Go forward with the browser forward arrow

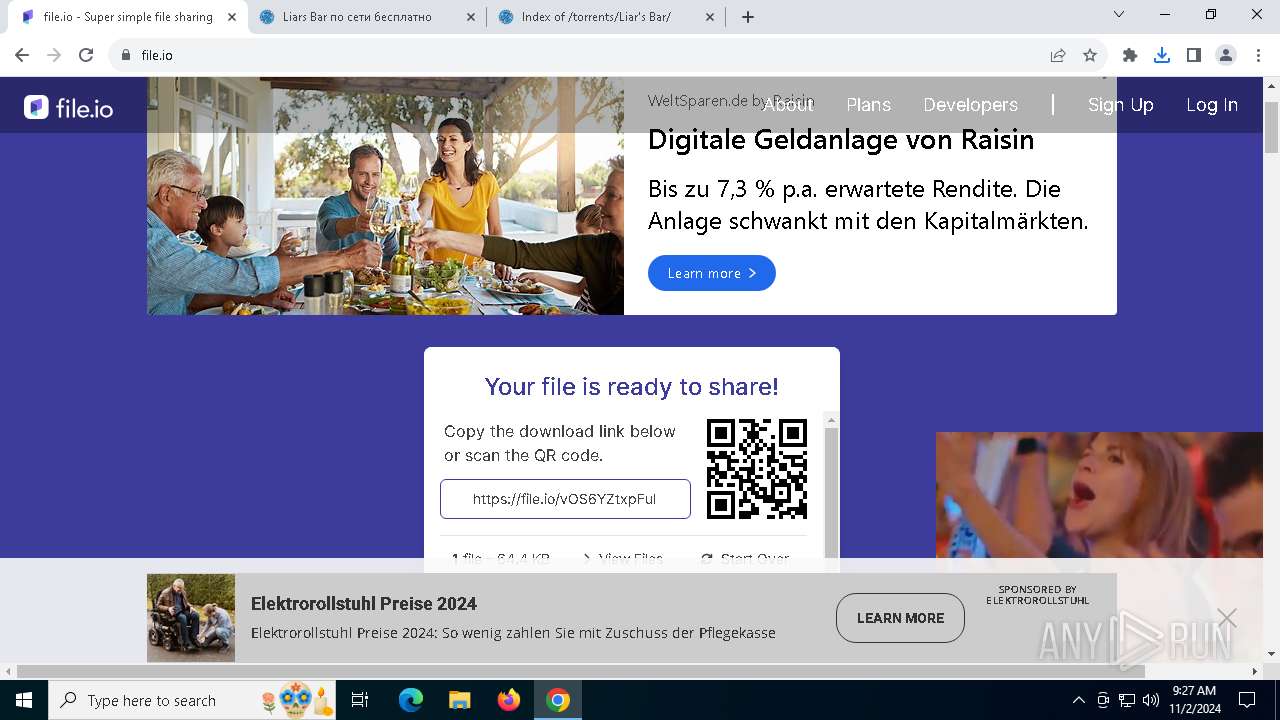54,55
